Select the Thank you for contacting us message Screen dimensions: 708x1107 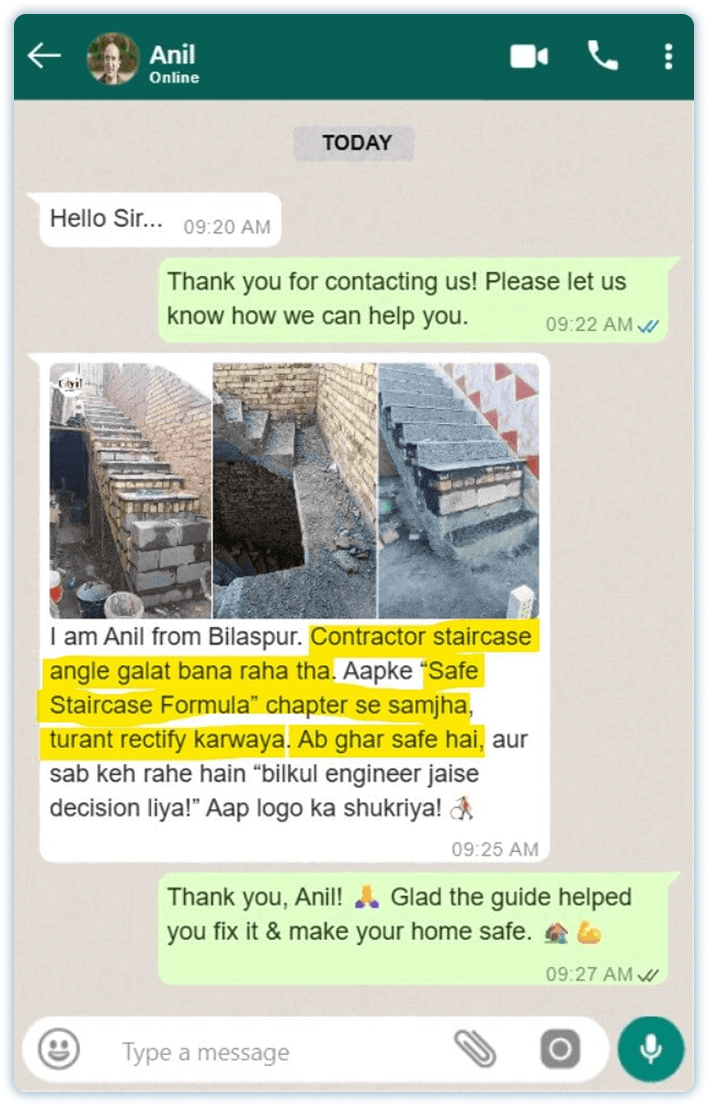tap(413, 299)
